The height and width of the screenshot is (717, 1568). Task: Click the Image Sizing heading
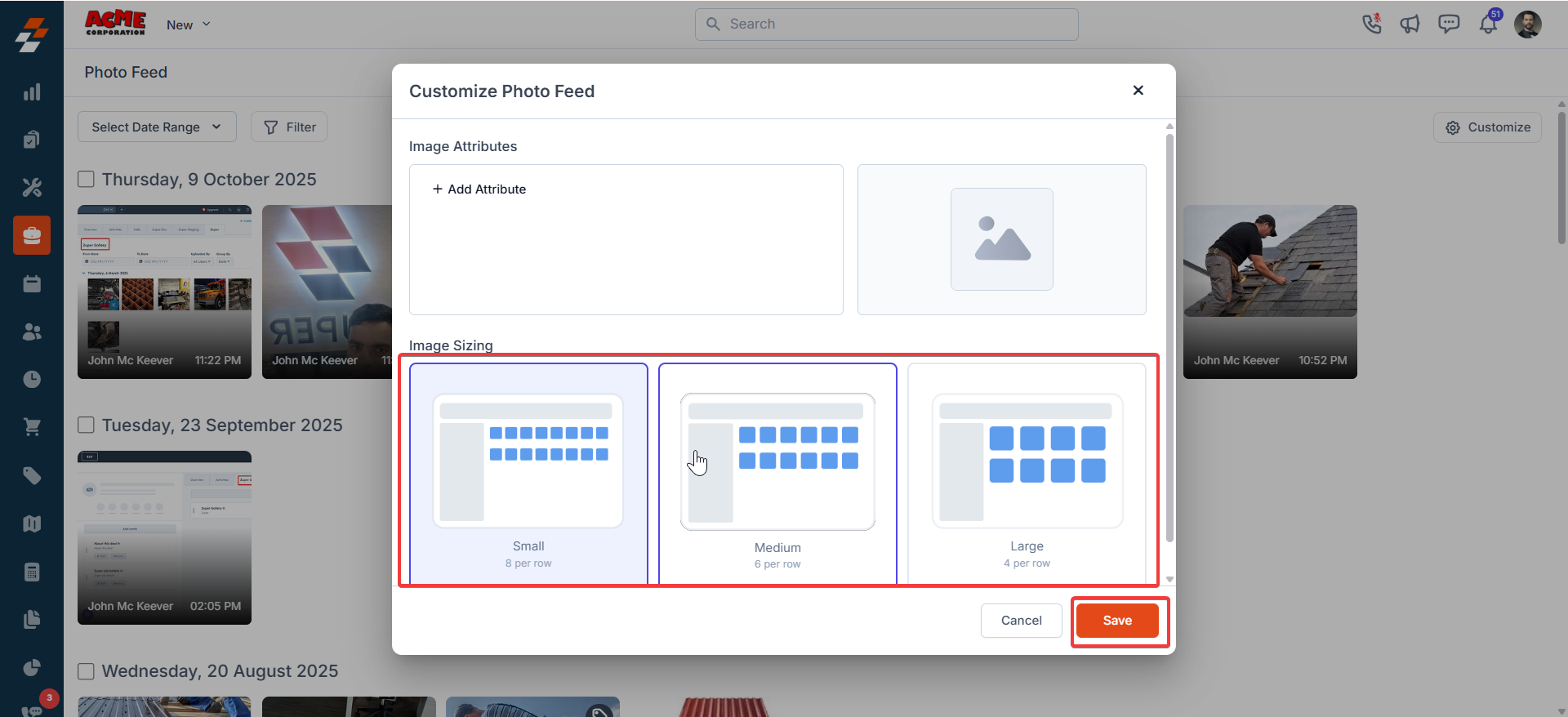point(451,345)
